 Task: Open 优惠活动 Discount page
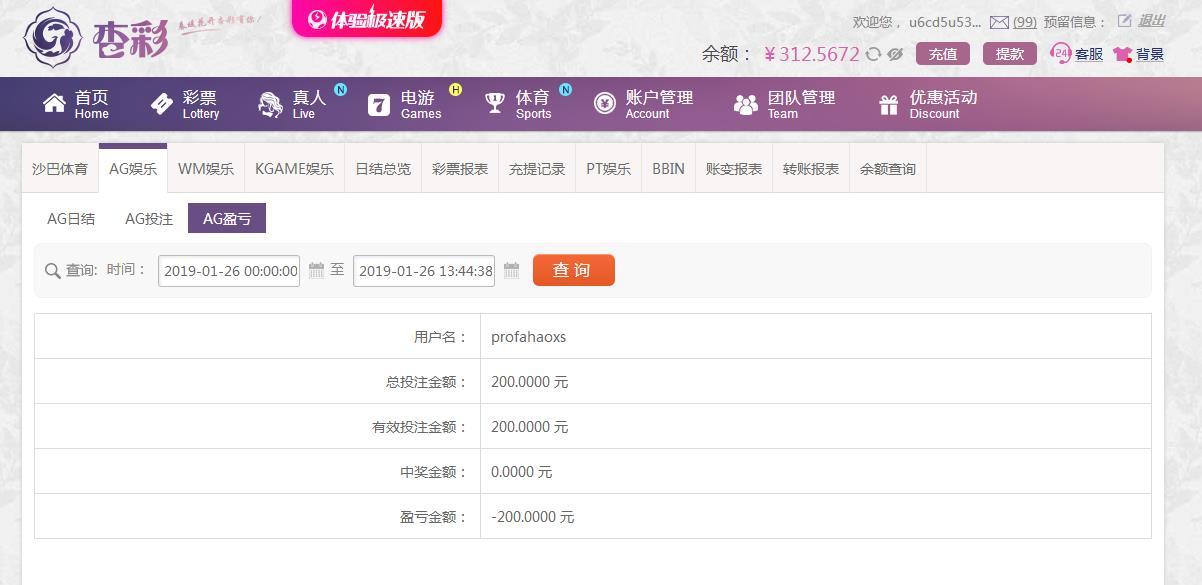927,104
